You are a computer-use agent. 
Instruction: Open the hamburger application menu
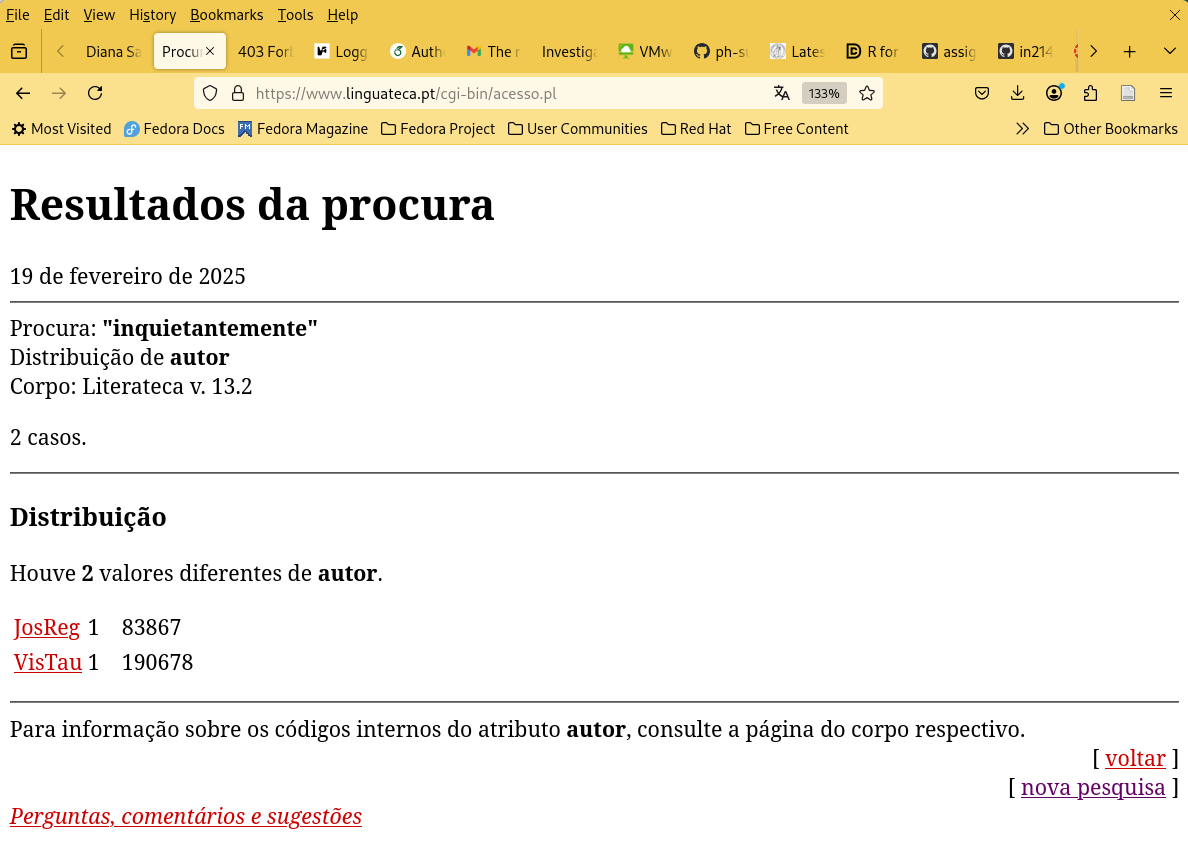(1165, 92)
